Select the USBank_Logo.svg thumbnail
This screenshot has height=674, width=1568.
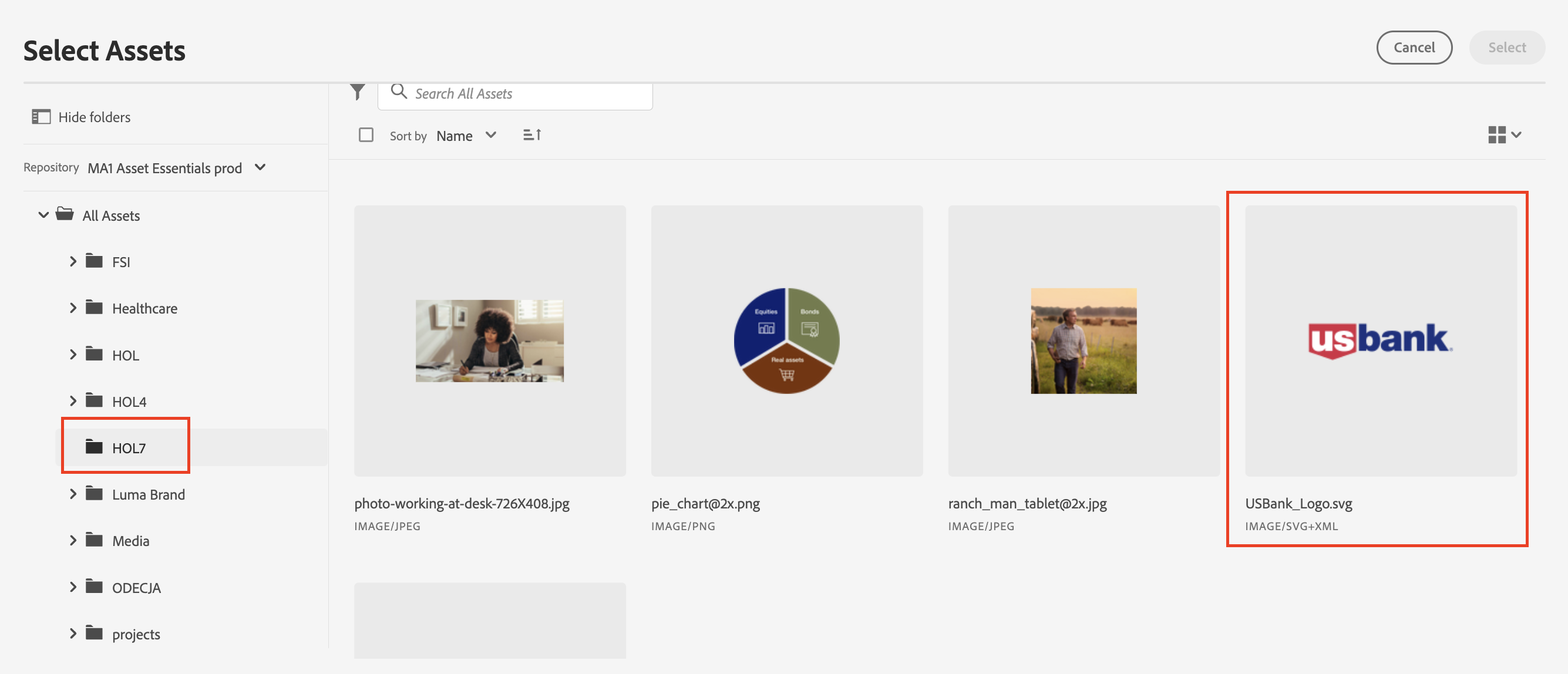[1381, 341]
